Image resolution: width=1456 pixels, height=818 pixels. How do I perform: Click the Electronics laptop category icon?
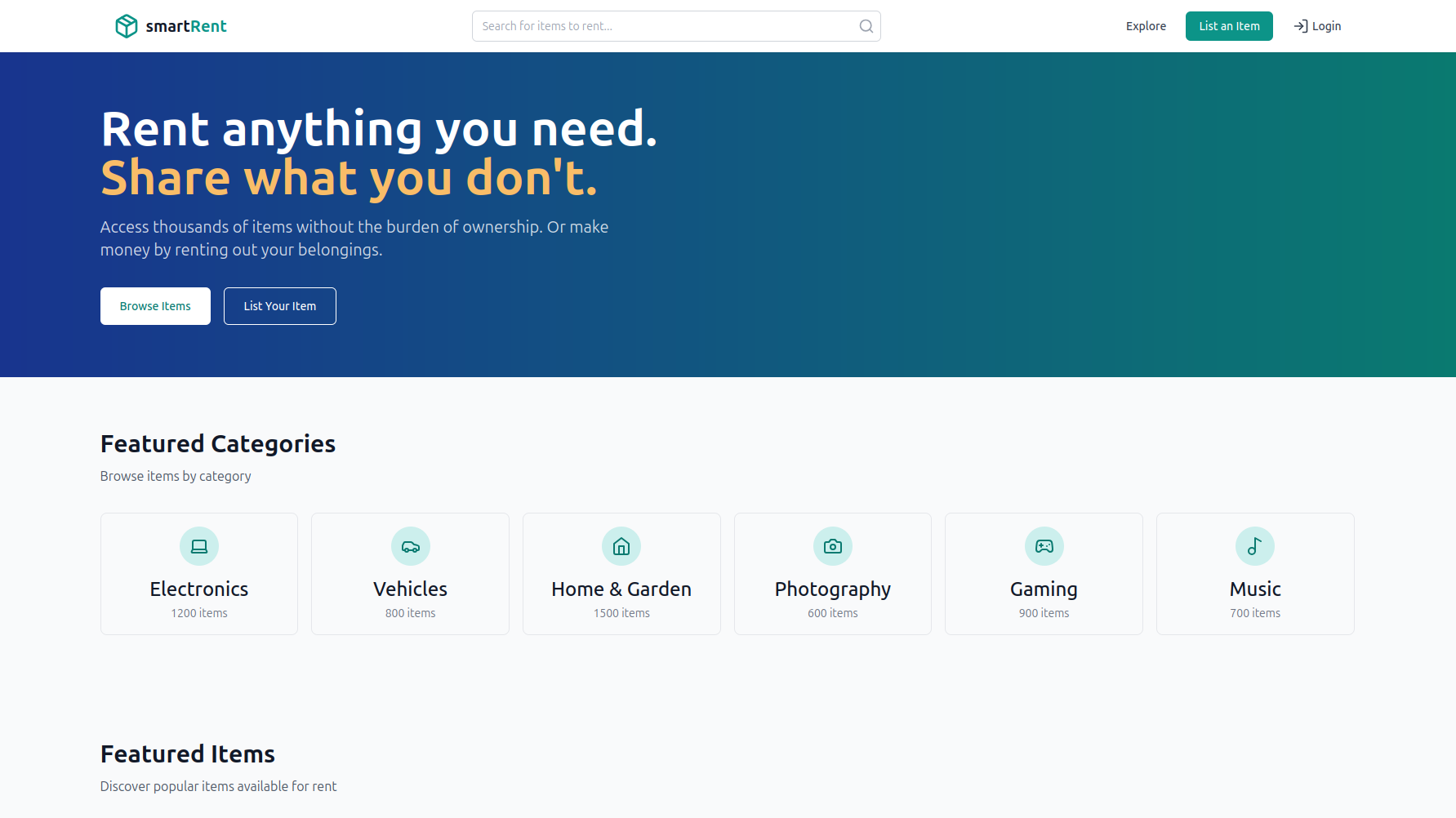[x=198, y=546]
